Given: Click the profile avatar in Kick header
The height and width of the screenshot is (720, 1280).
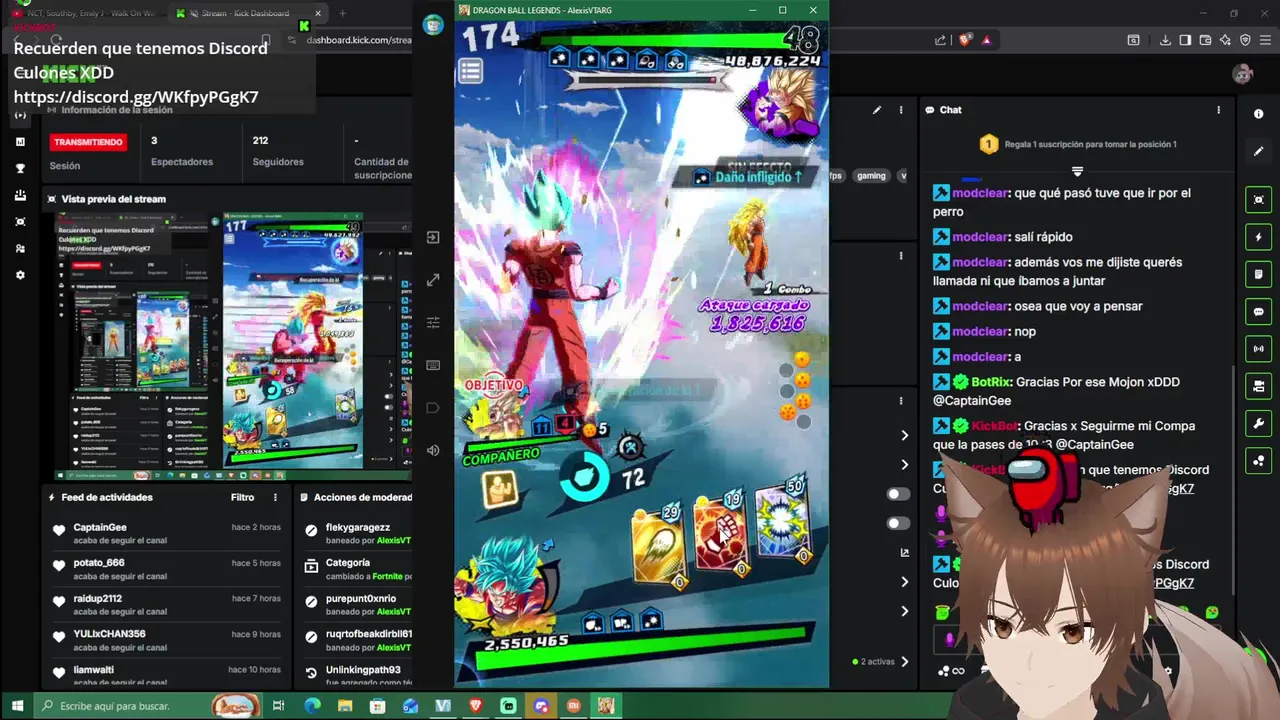Looking at the screenshot, I should pyautogui.click(x=1243, y=74).
